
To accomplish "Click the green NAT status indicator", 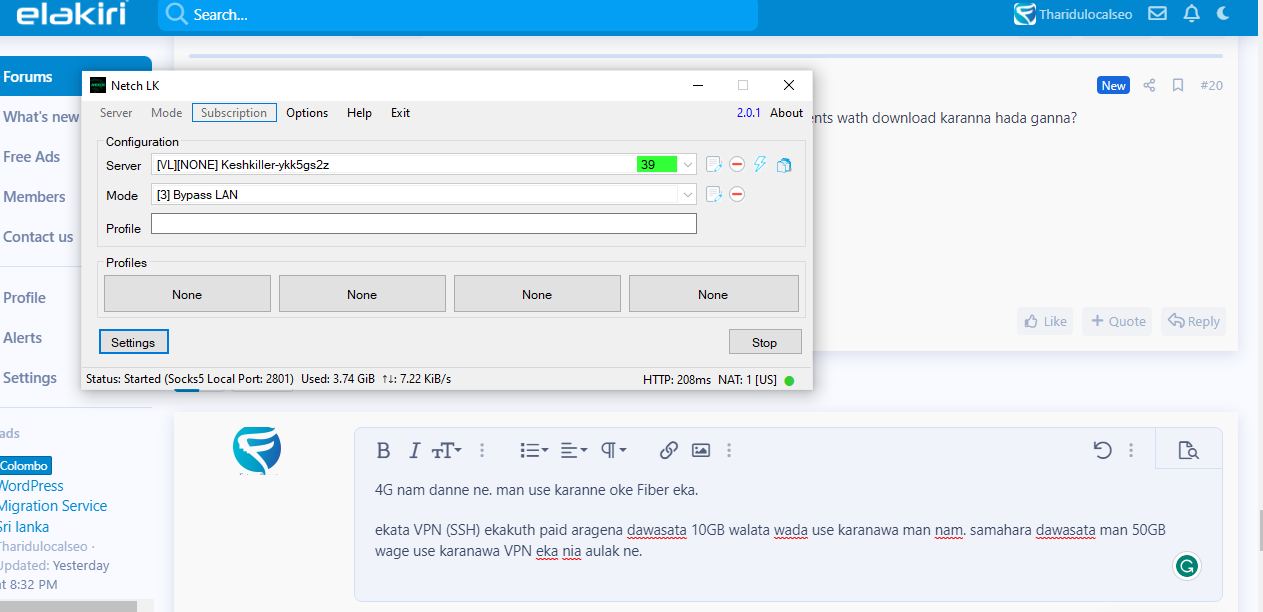I will [789, 380].
